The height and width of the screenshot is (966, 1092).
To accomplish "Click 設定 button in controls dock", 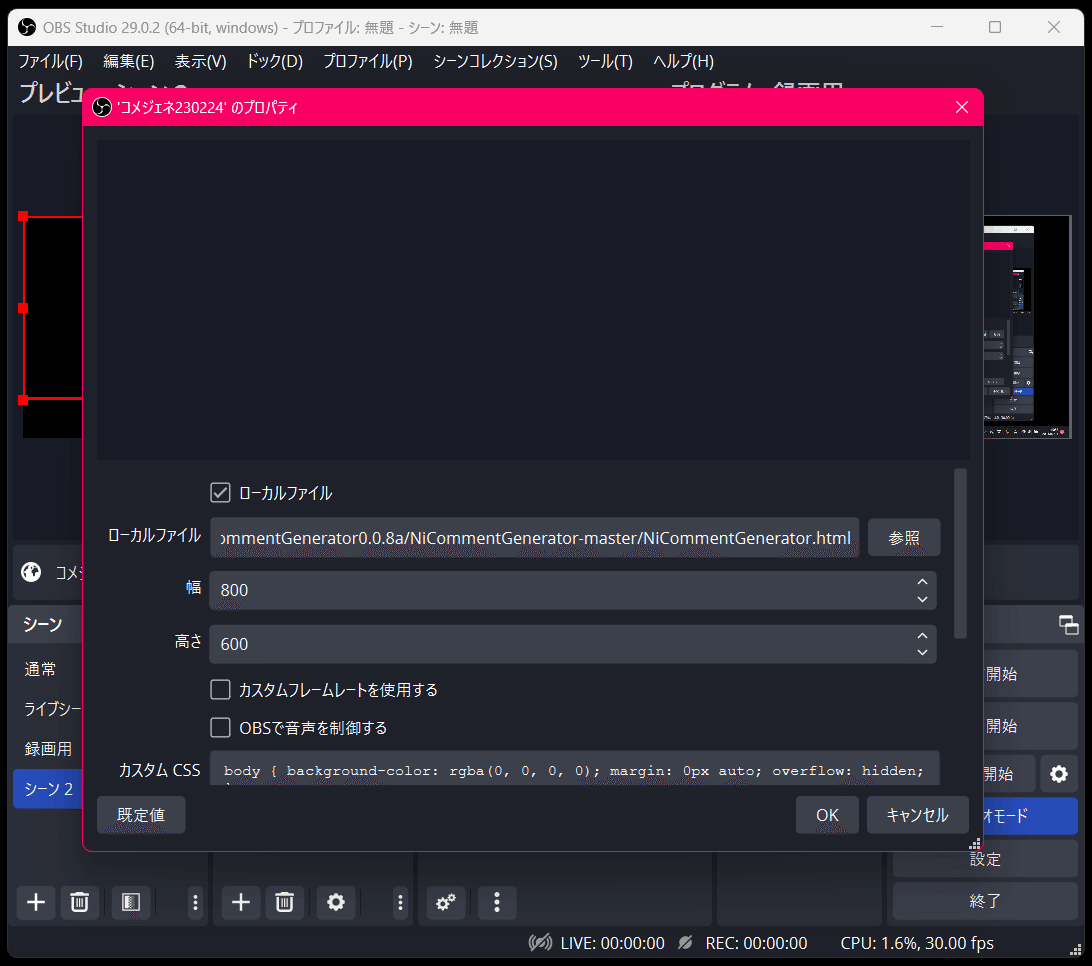I will 985,859.
